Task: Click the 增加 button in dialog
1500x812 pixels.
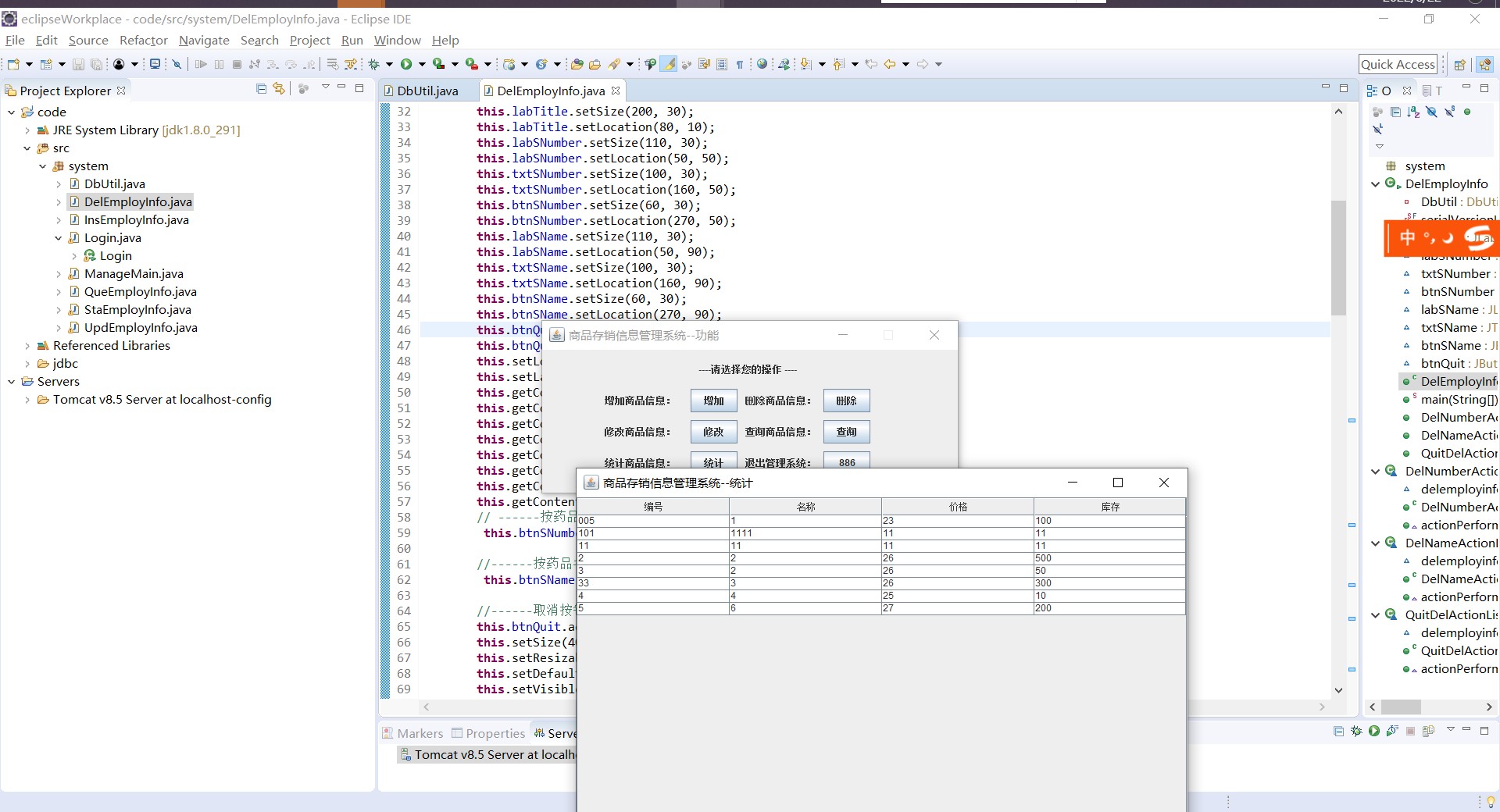Action: point(713,401)
